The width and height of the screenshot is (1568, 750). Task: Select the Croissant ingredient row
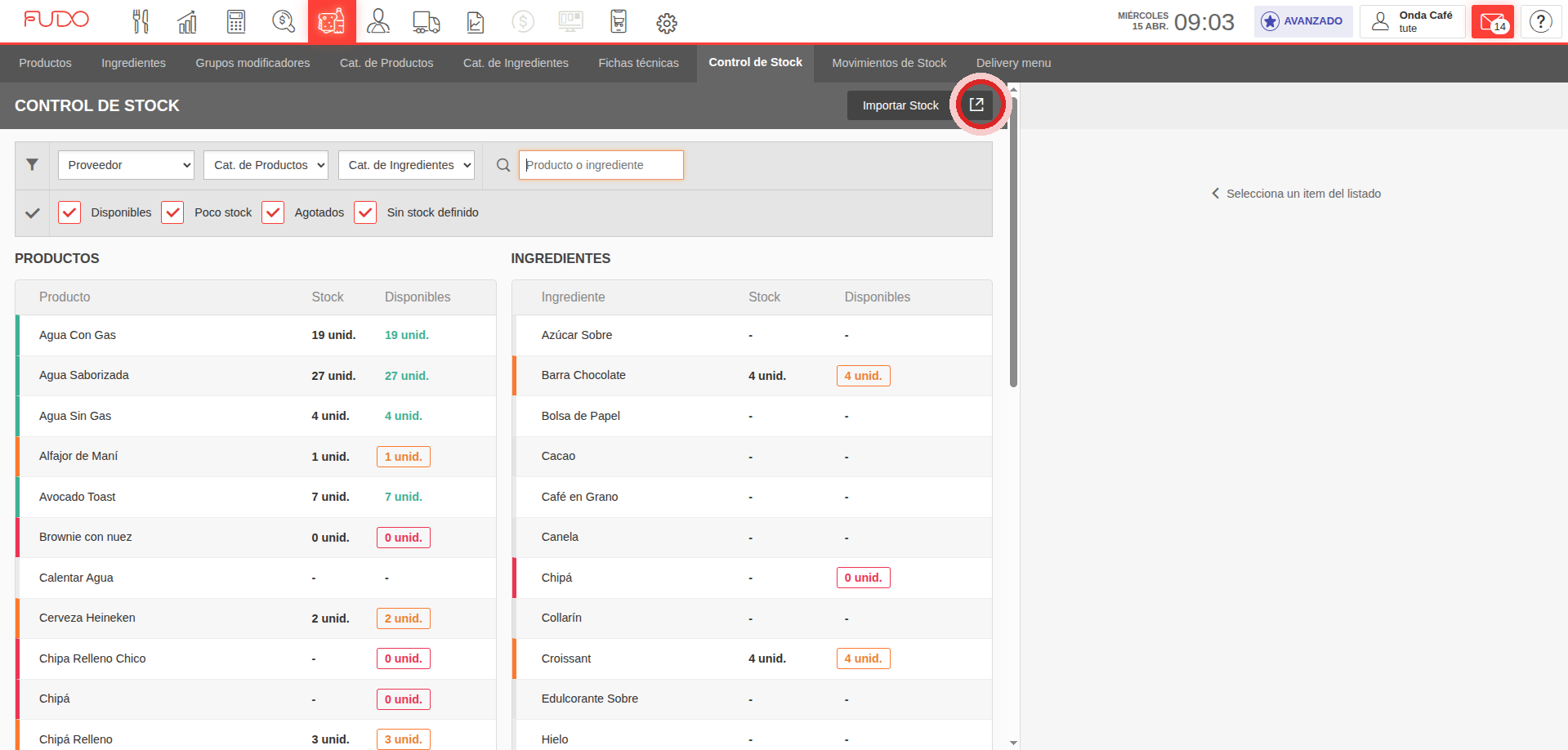point(752,658)
